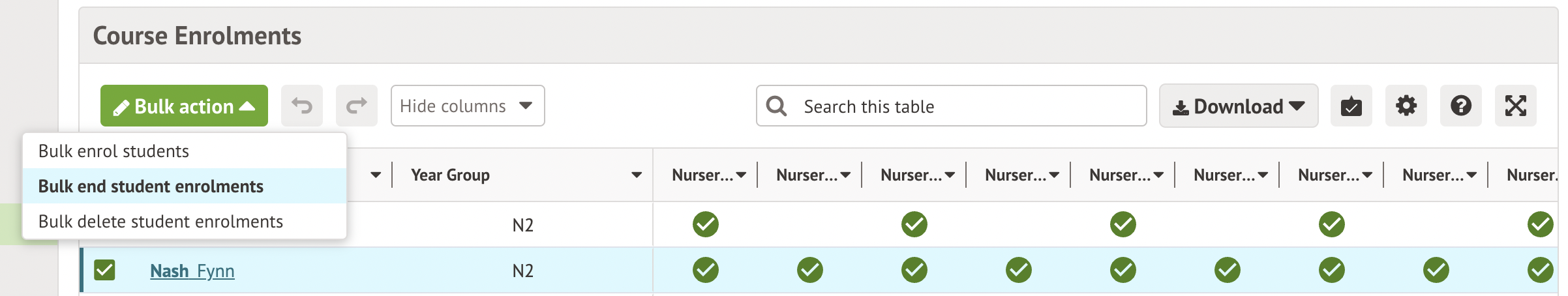Open the Hide columns dropdown
Viewport: 1568px width, 296px height.
click(x=467, y=106)
